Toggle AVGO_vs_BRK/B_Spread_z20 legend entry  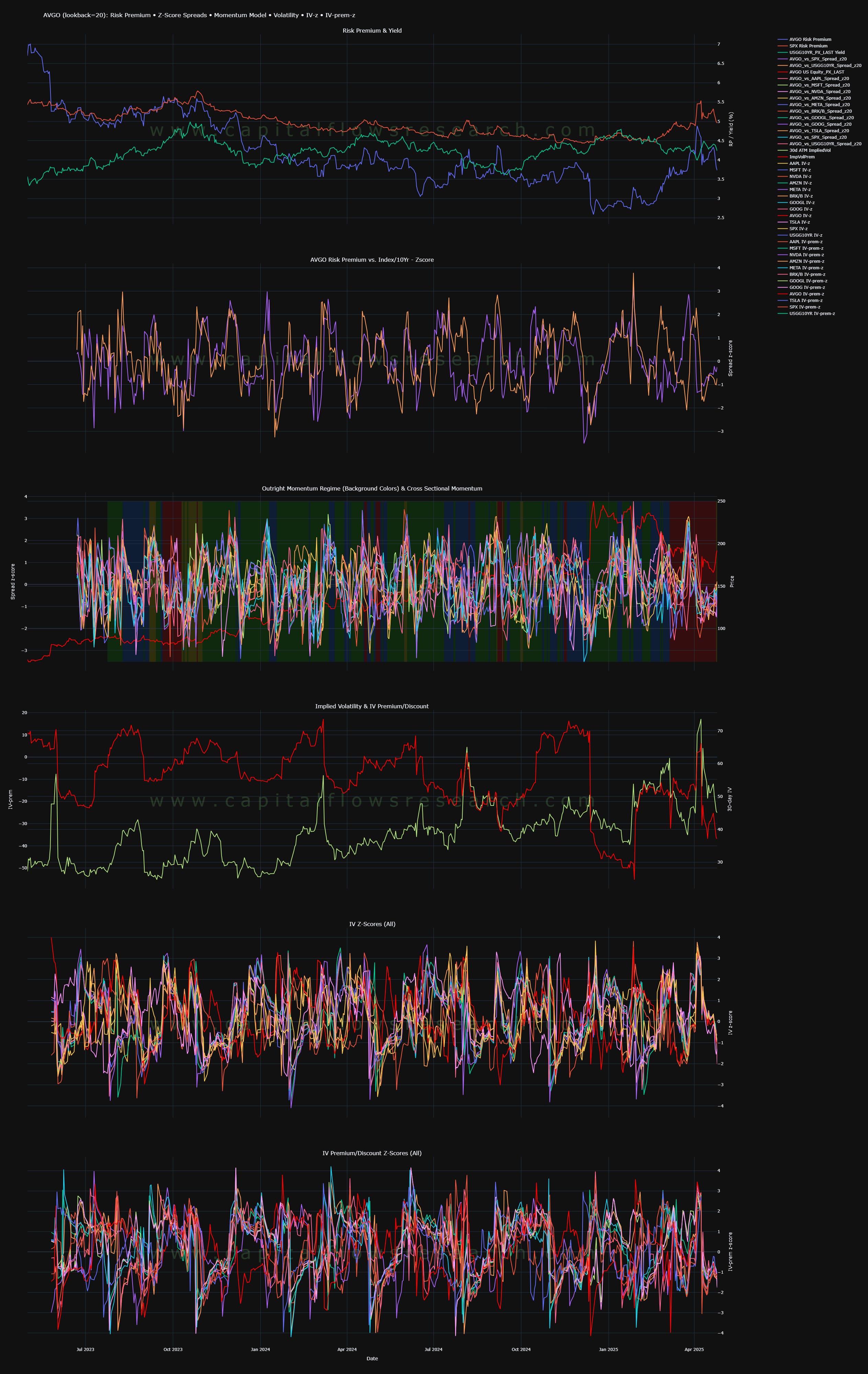(814, 111)
